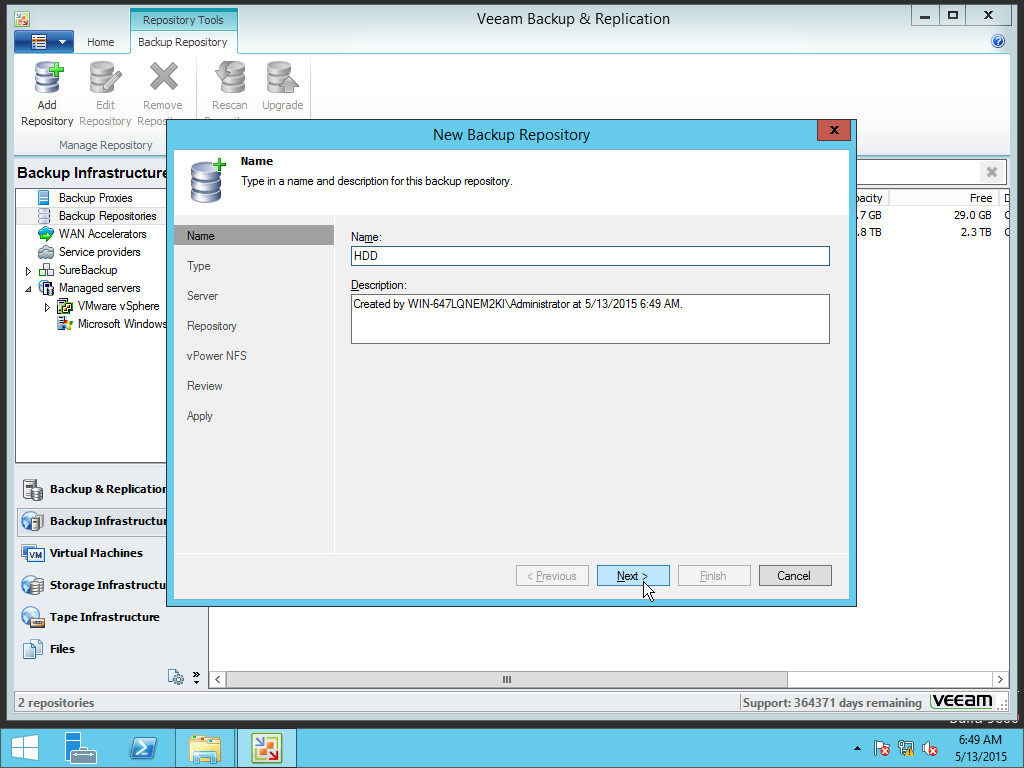This screenshot has height=768, width=1024.
Task: Expand the VMware vSphere tree node
Action: pyautogui.click(x=47, y=307)
